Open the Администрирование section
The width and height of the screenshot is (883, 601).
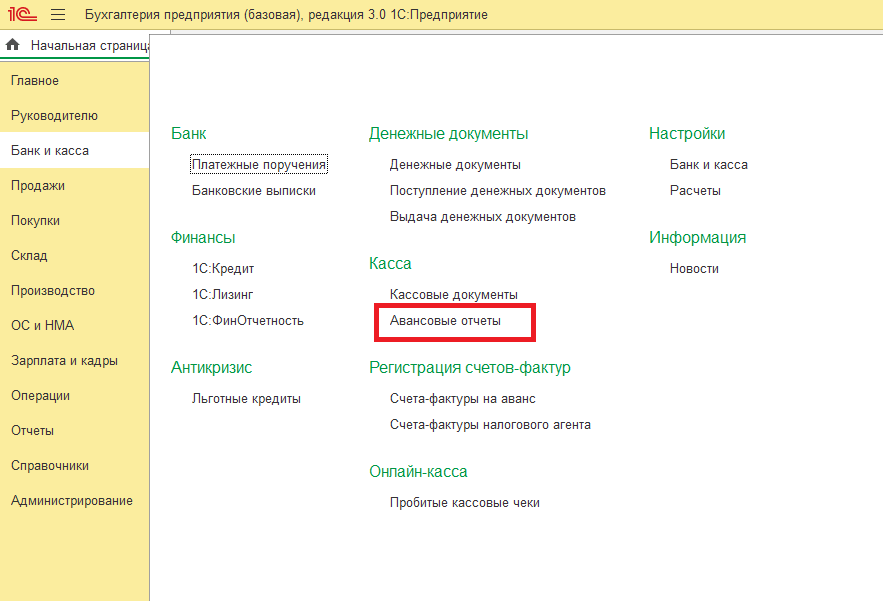point(72,501)
